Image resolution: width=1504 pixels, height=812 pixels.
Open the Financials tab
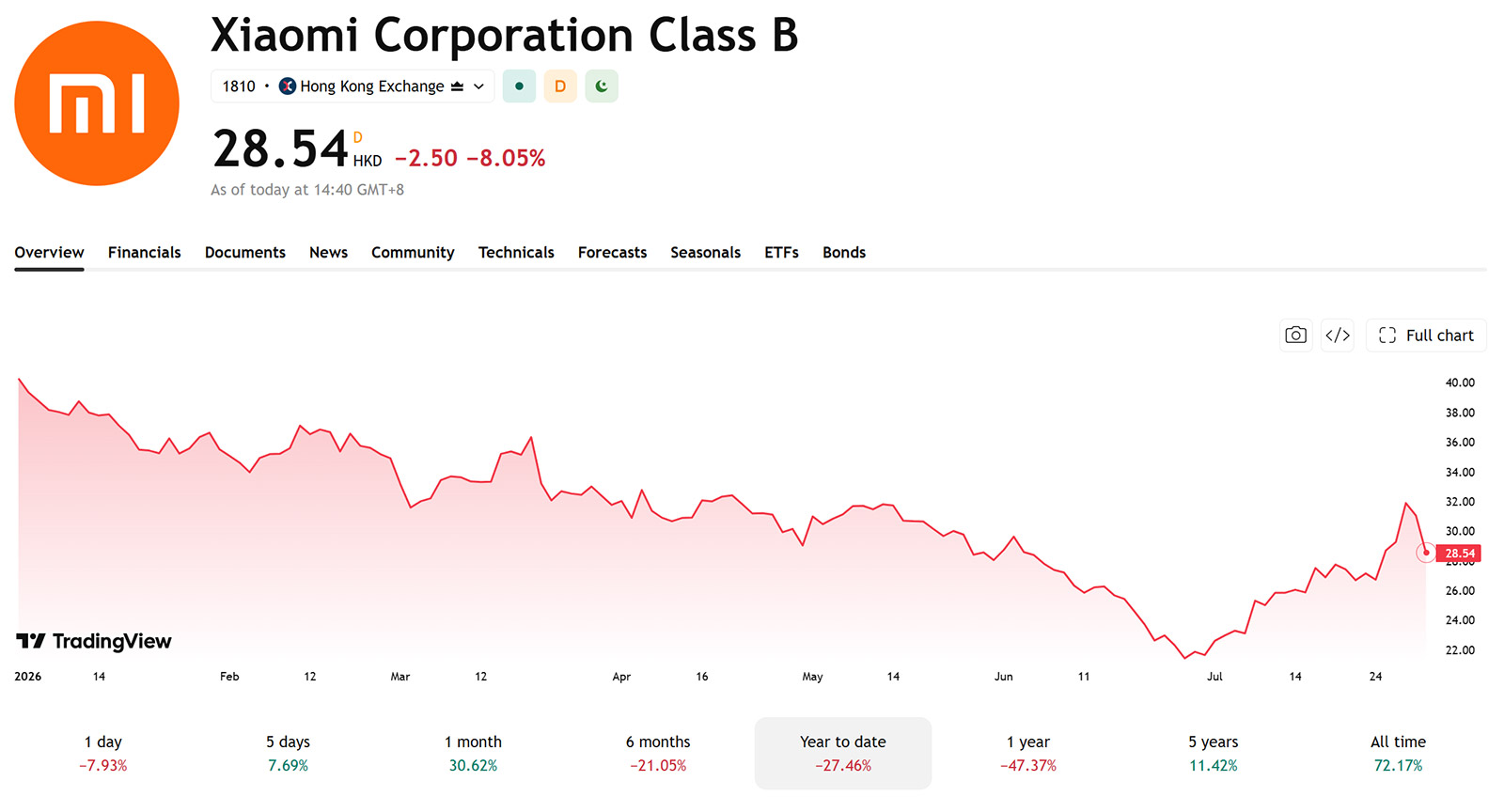click(145, 253)
